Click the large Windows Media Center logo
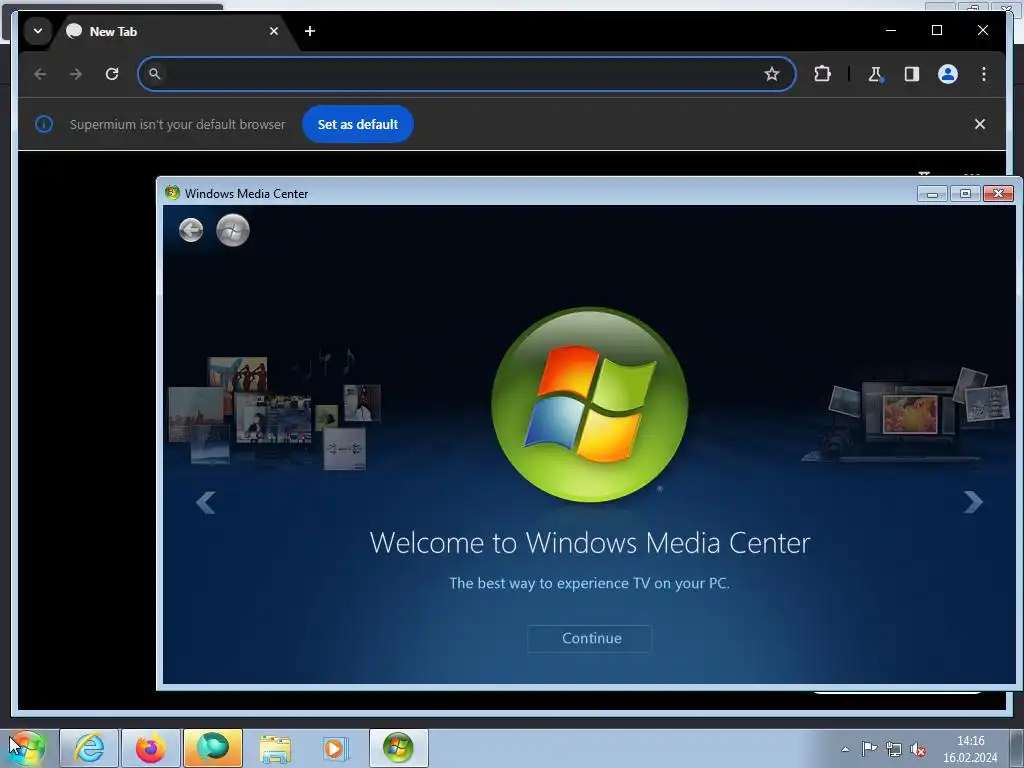The height and width of the screenshot is (768, 1024). pyautogui.click(x=590, y=405)
